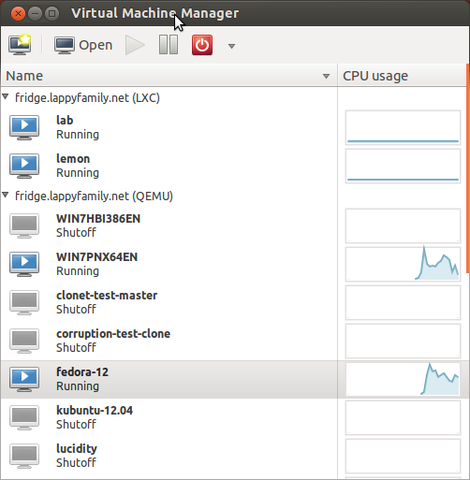Click the lucidity shutoff monitor icon
470x480 pixels.
(24, 456)
